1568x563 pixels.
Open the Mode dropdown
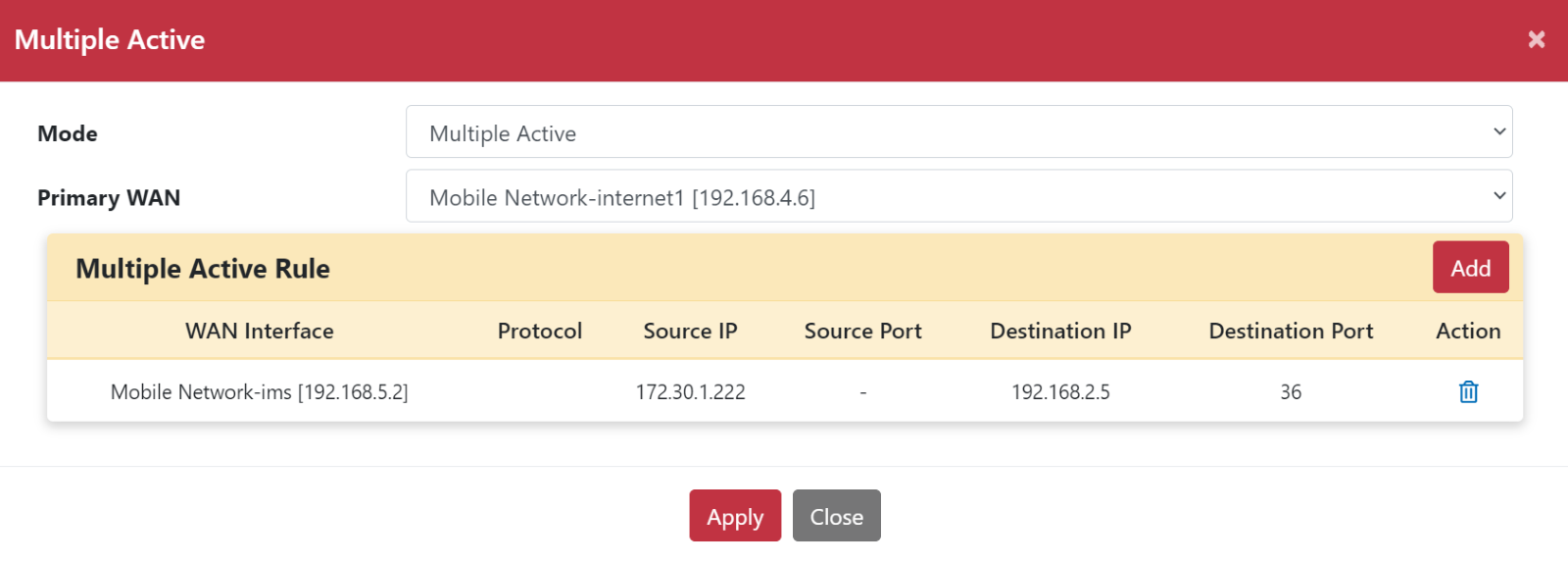click(x=959, y=132)
